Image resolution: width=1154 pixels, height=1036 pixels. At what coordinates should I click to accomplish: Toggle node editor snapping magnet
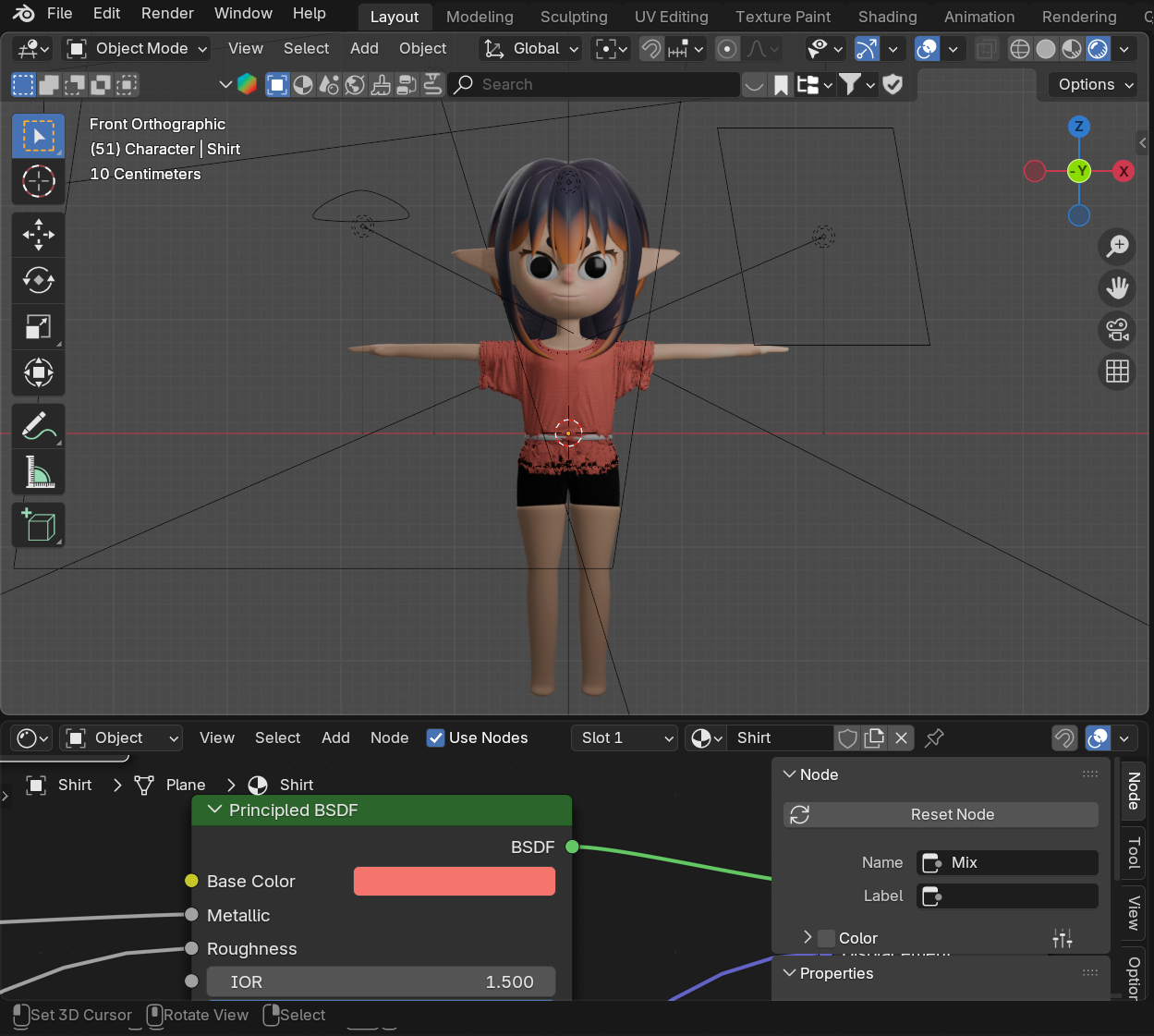click(x=1064, y=737)
